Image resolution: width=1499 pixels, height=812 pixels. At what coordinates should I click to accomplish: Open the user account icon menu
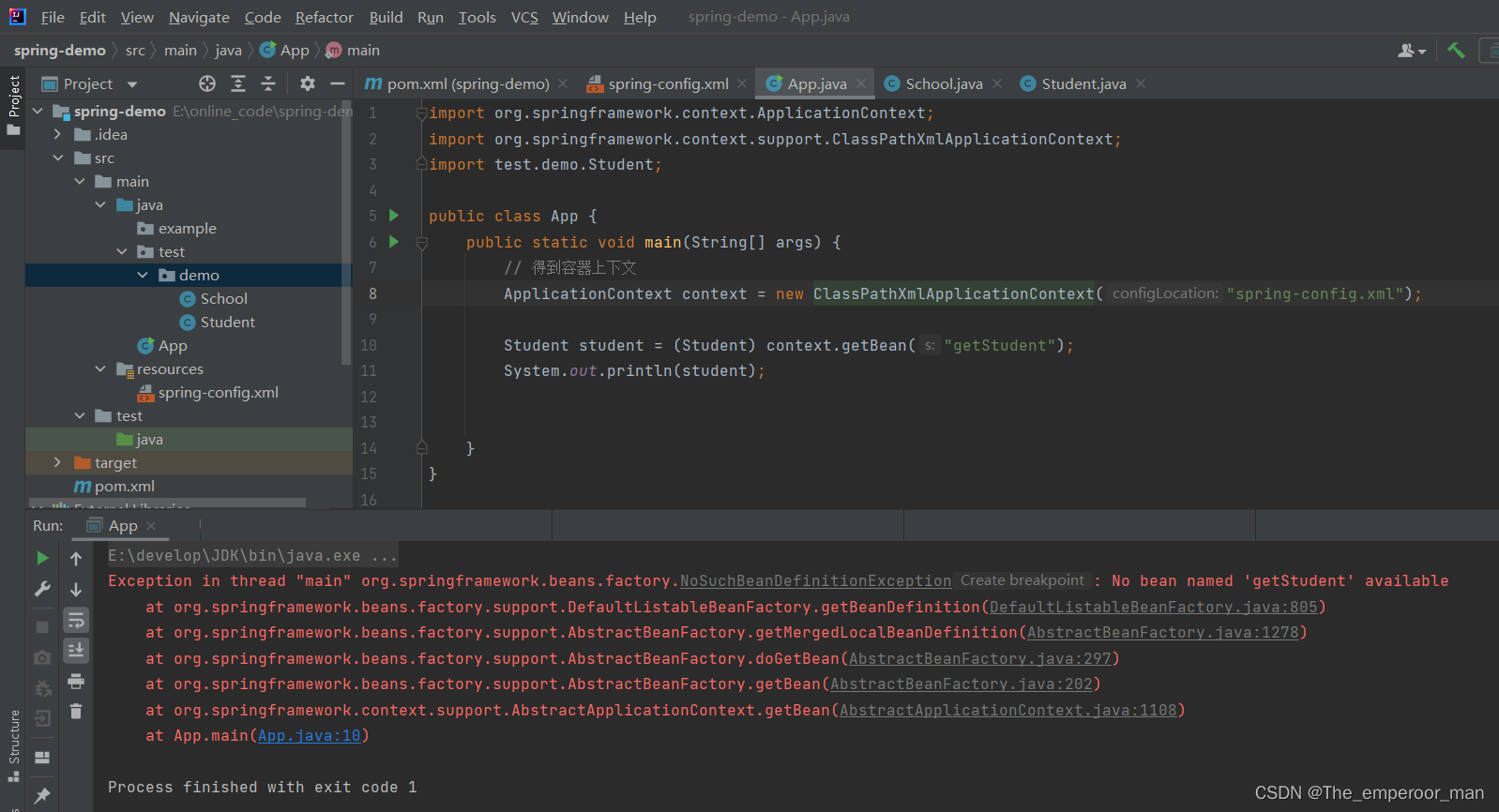pyautogui.click(x=1411, y=51)
